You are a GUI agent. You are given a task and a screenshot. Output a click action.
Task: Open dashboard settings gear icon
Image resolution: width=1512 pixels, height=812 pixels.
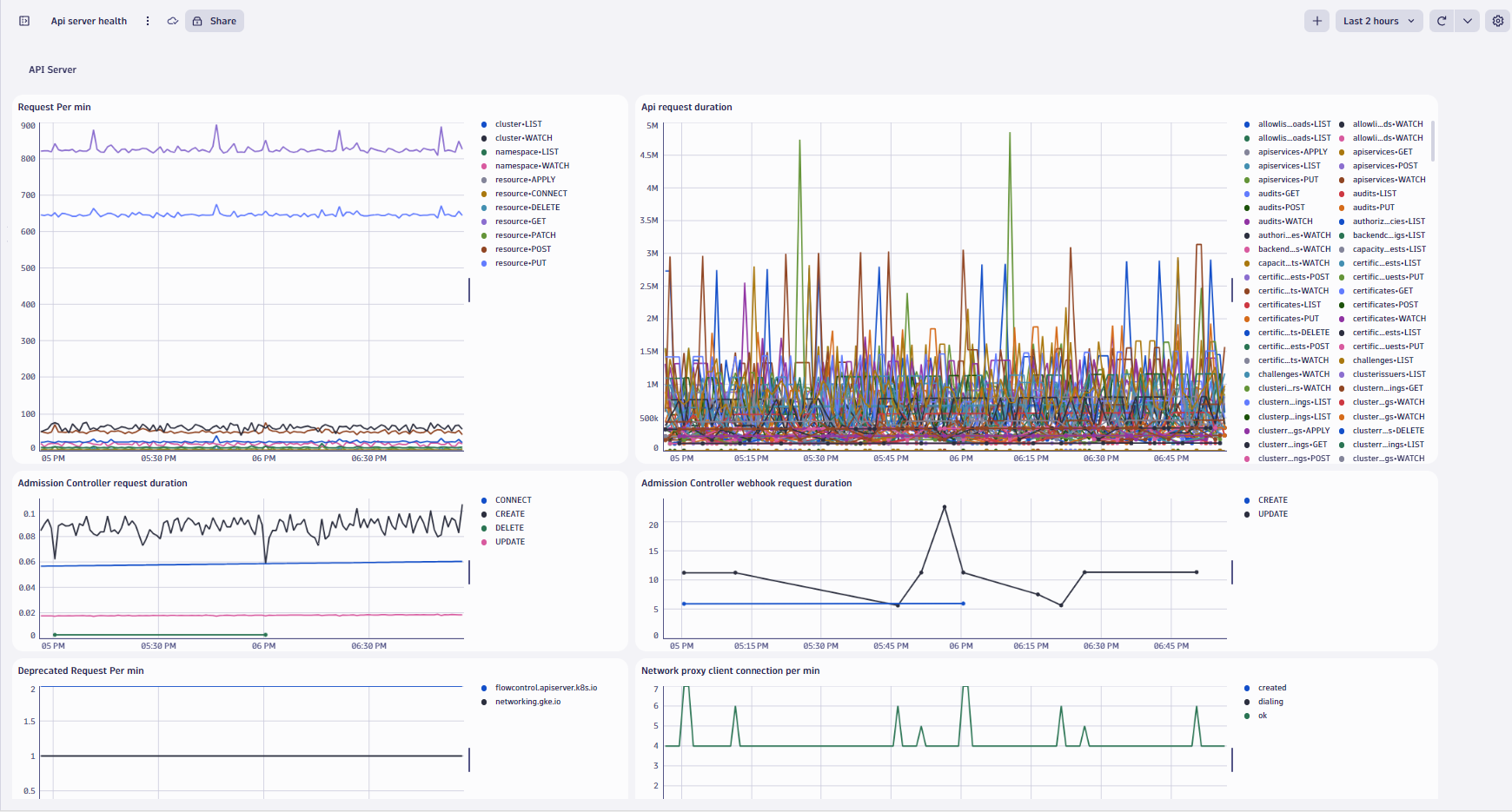click(x=1498, y=21)
